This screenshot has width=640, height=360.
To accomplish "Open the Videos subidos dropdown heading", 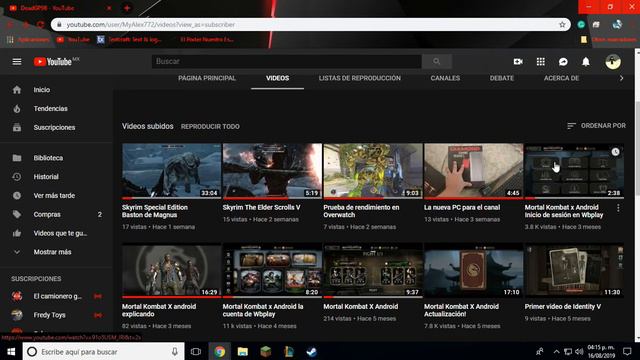I will tap(147, 126).
